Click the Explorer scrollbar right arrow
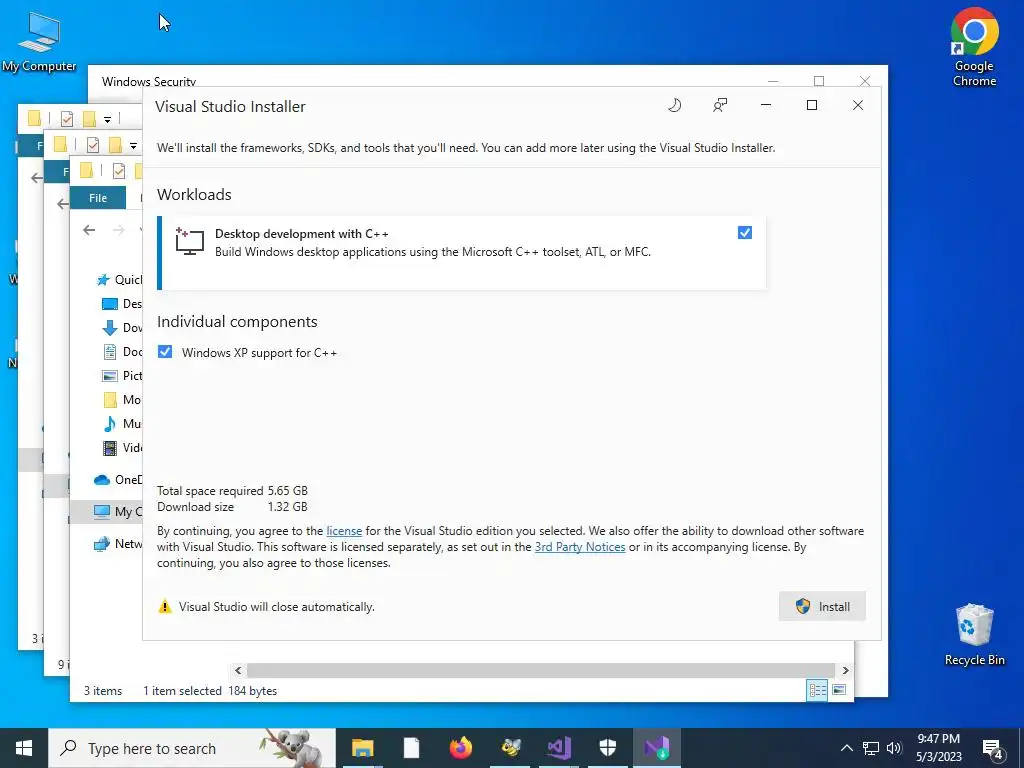The height and width of the screenshot is (768, 1024). 846,671
